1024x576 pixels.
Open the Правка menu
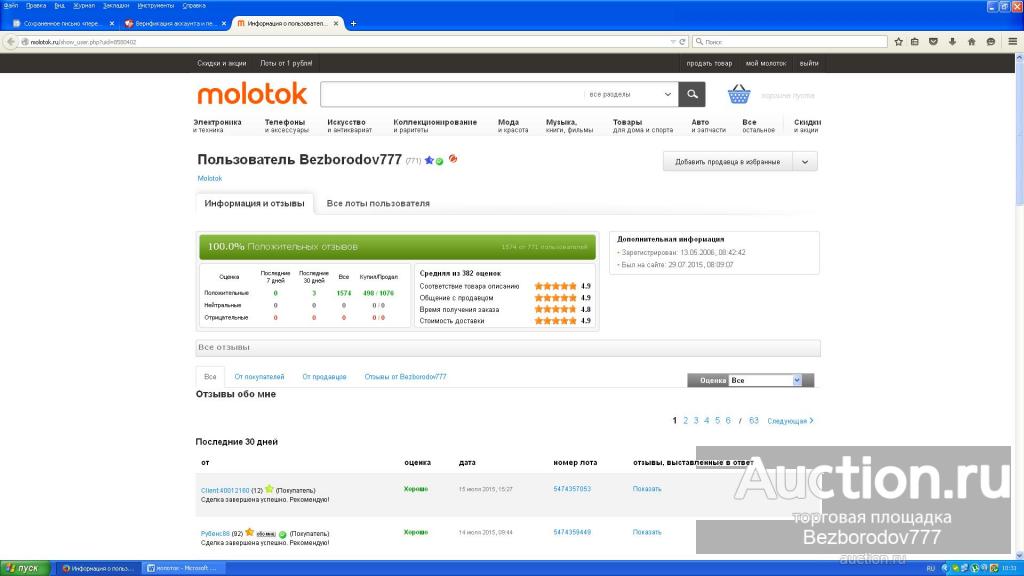pyautogui.click(x=36, y=5)
